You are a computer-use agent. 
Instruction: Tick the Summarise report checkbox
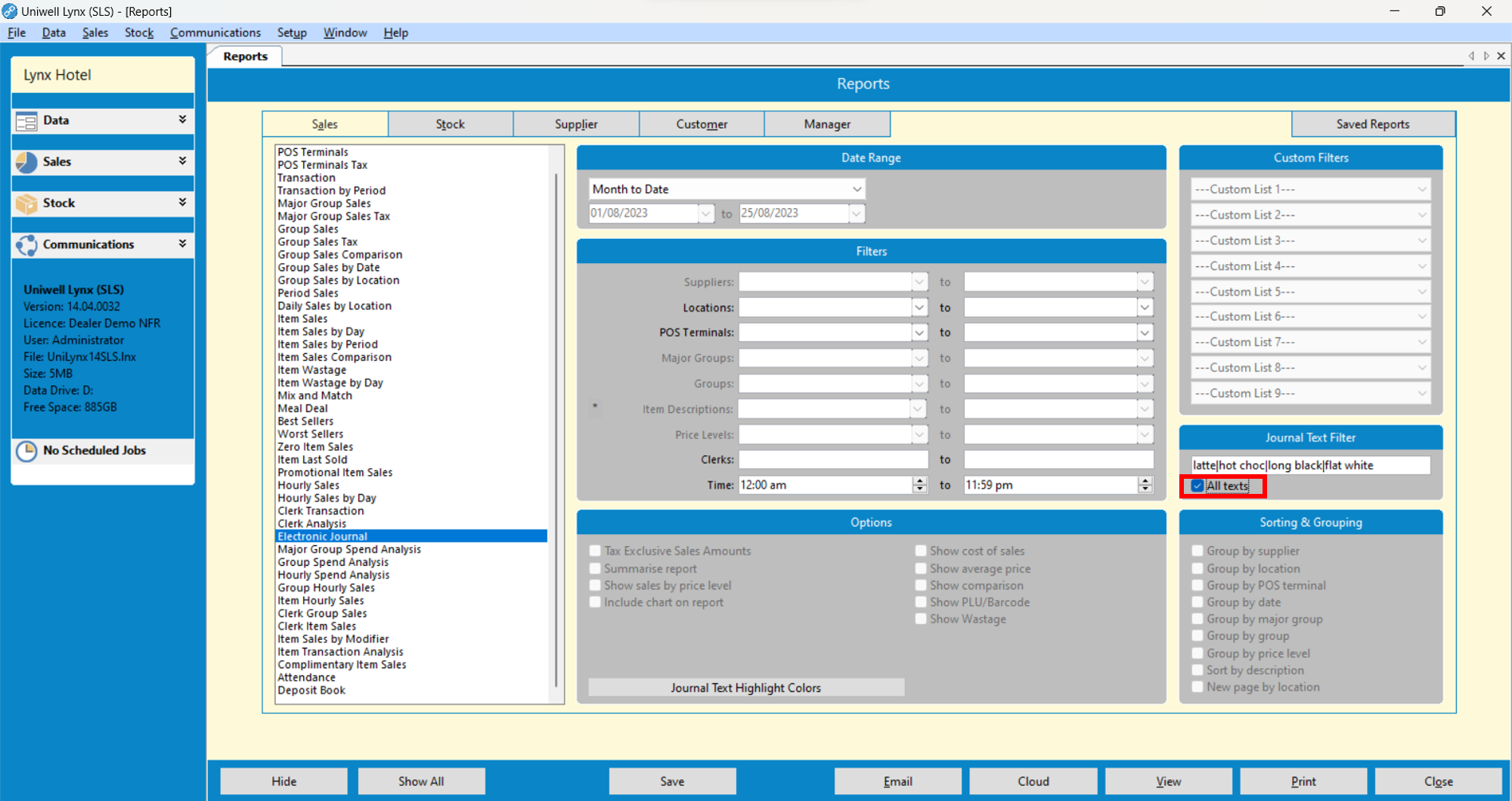click(596, 568)
